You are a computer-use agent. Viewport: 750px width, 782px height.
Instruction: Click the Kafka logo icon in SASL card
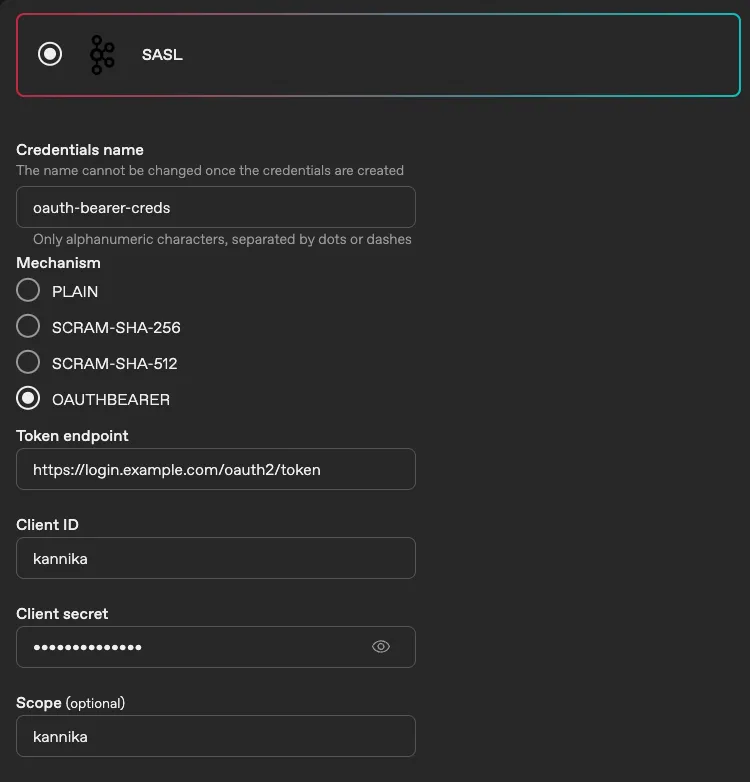101,55
